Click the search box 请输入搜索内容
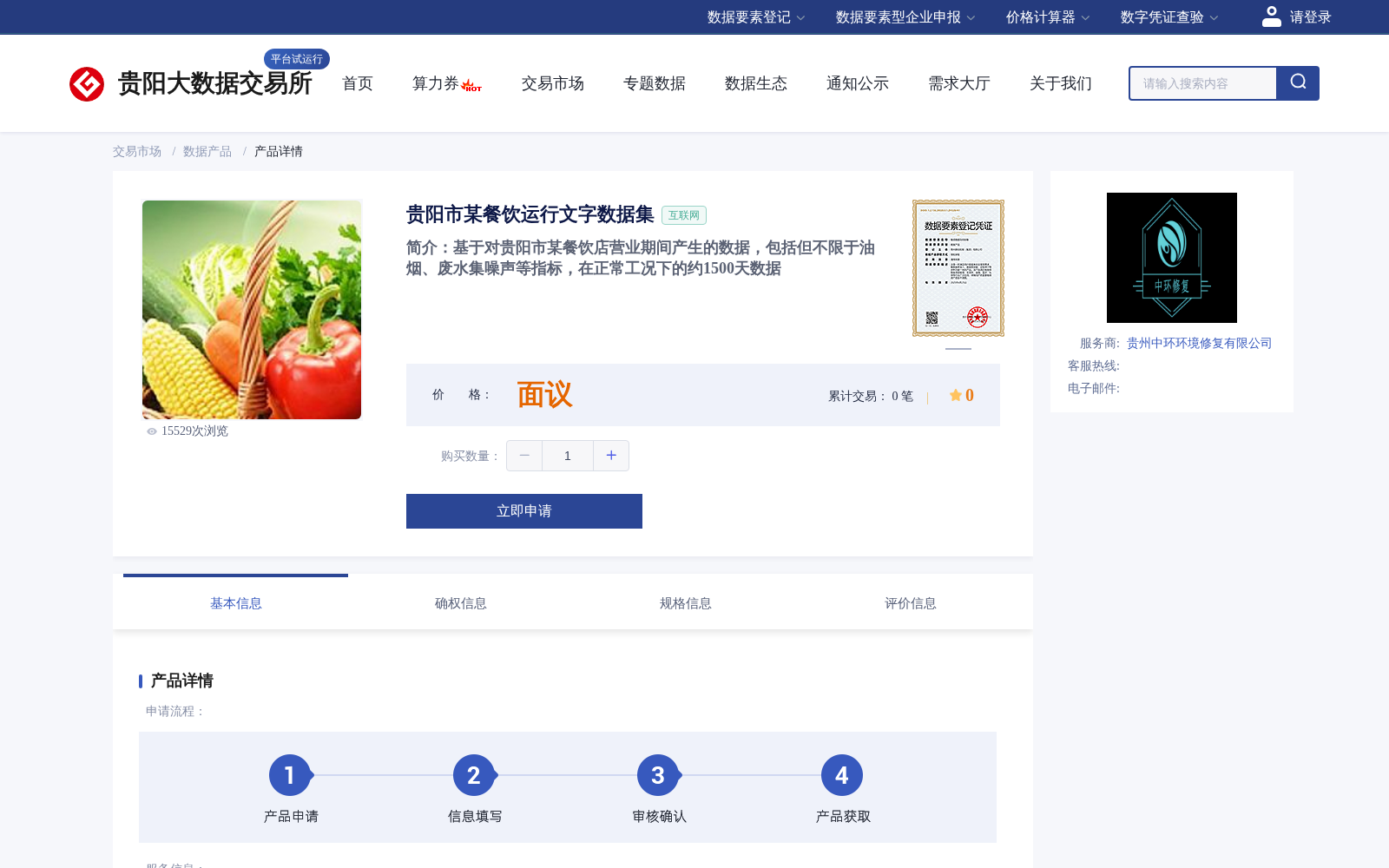Screen dimensions: 1389x868 1203,83
